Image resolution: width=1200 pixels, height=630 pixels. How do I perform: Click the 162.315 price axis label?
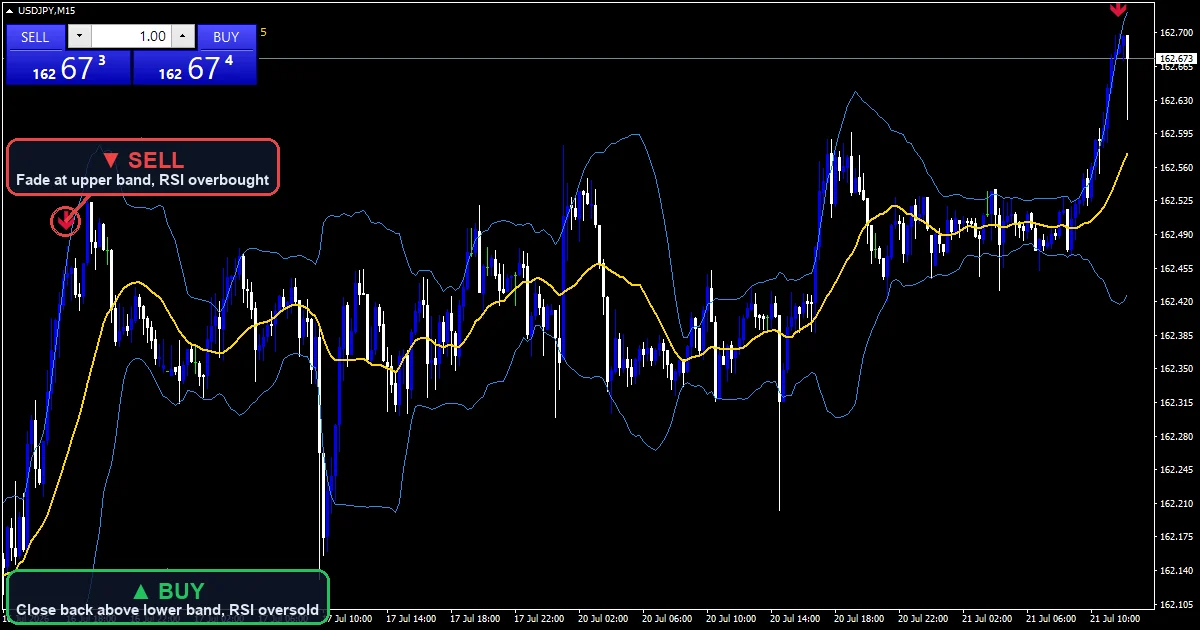1175,403
